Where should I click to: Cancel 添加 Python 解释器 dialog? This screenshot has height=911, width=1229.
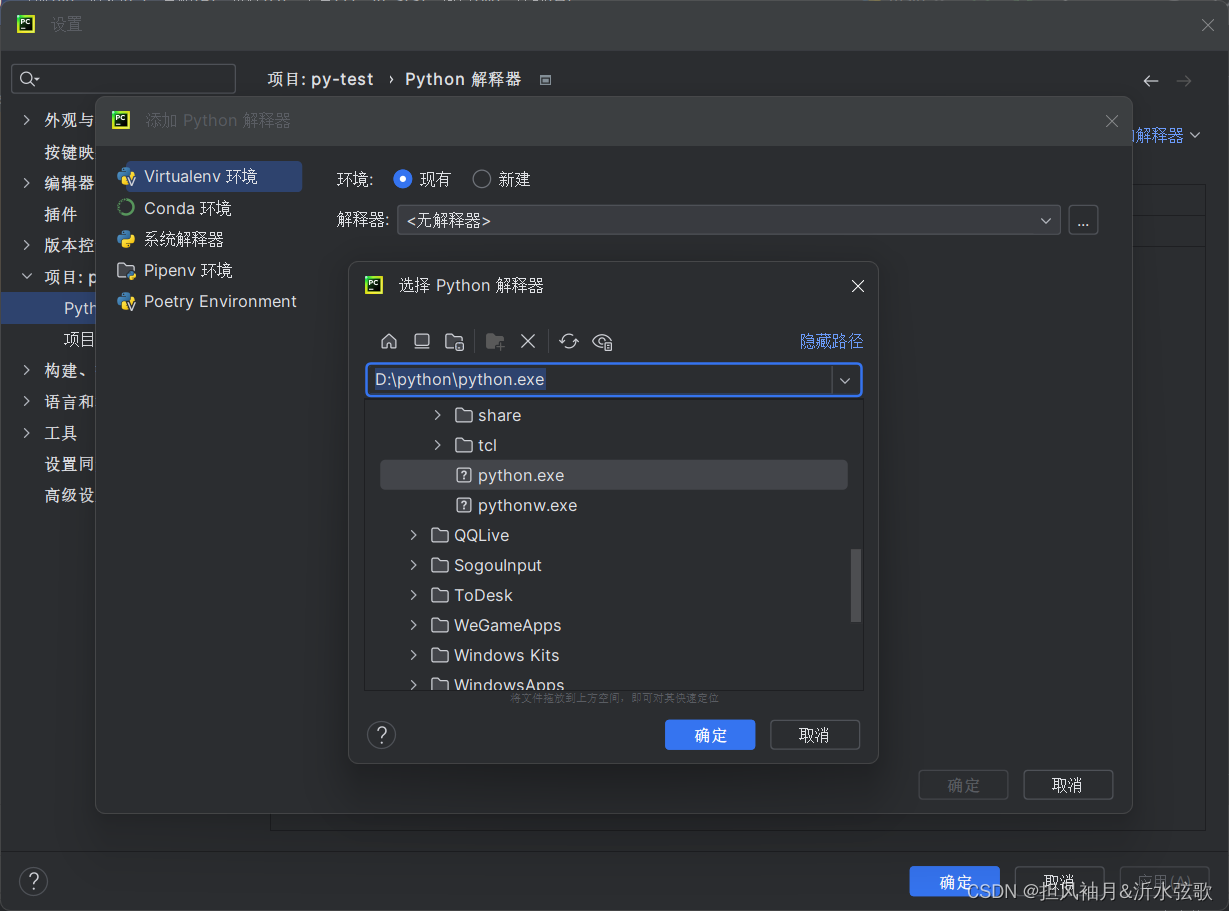coord(1068,785)
